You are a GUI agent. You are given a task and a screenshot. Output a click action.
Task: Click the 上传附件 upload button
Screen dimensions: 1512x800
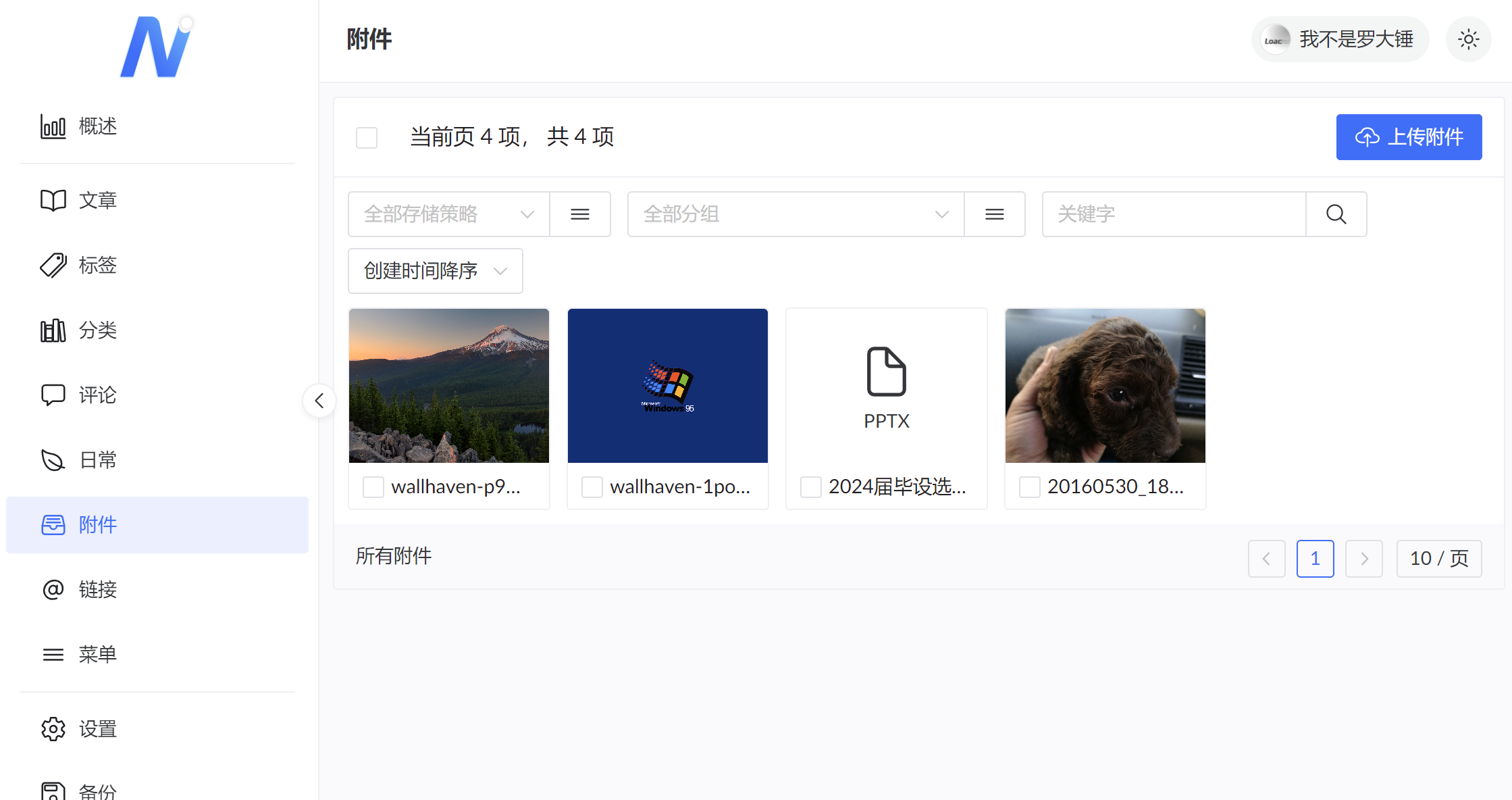[1408, 137]
